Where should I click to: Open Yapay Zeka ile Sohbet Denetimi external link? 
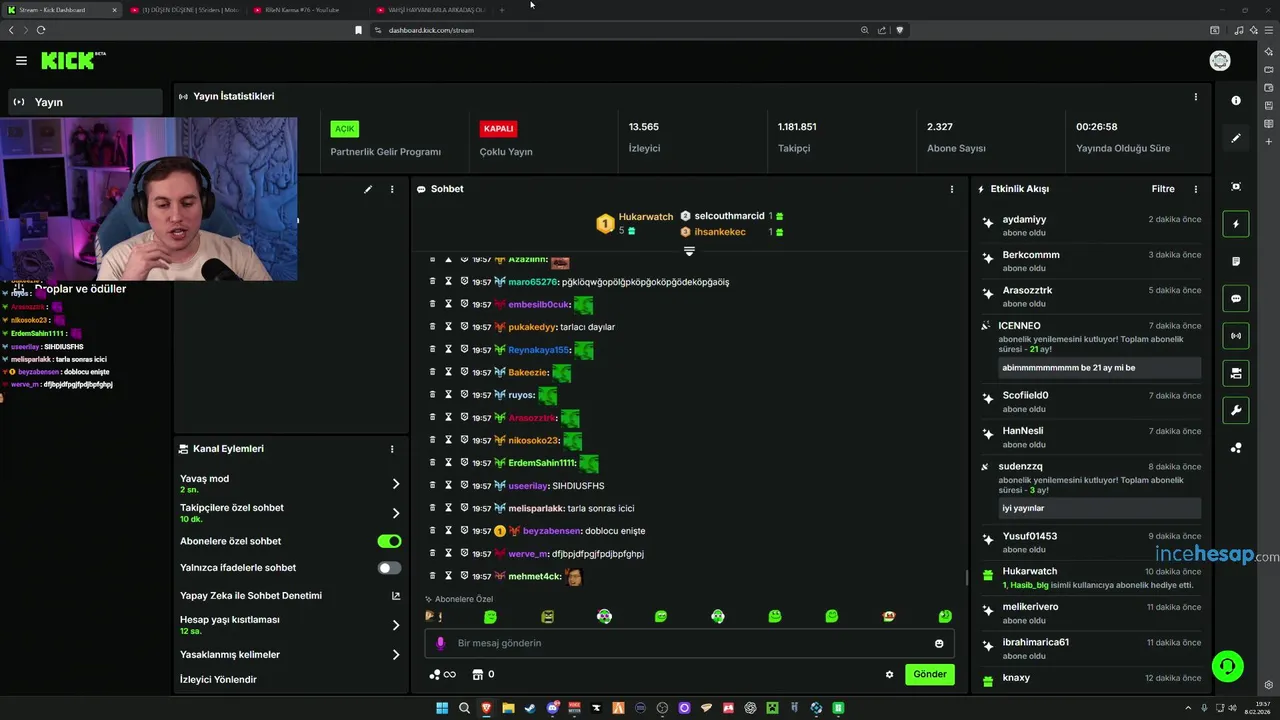tap(395, 596)
